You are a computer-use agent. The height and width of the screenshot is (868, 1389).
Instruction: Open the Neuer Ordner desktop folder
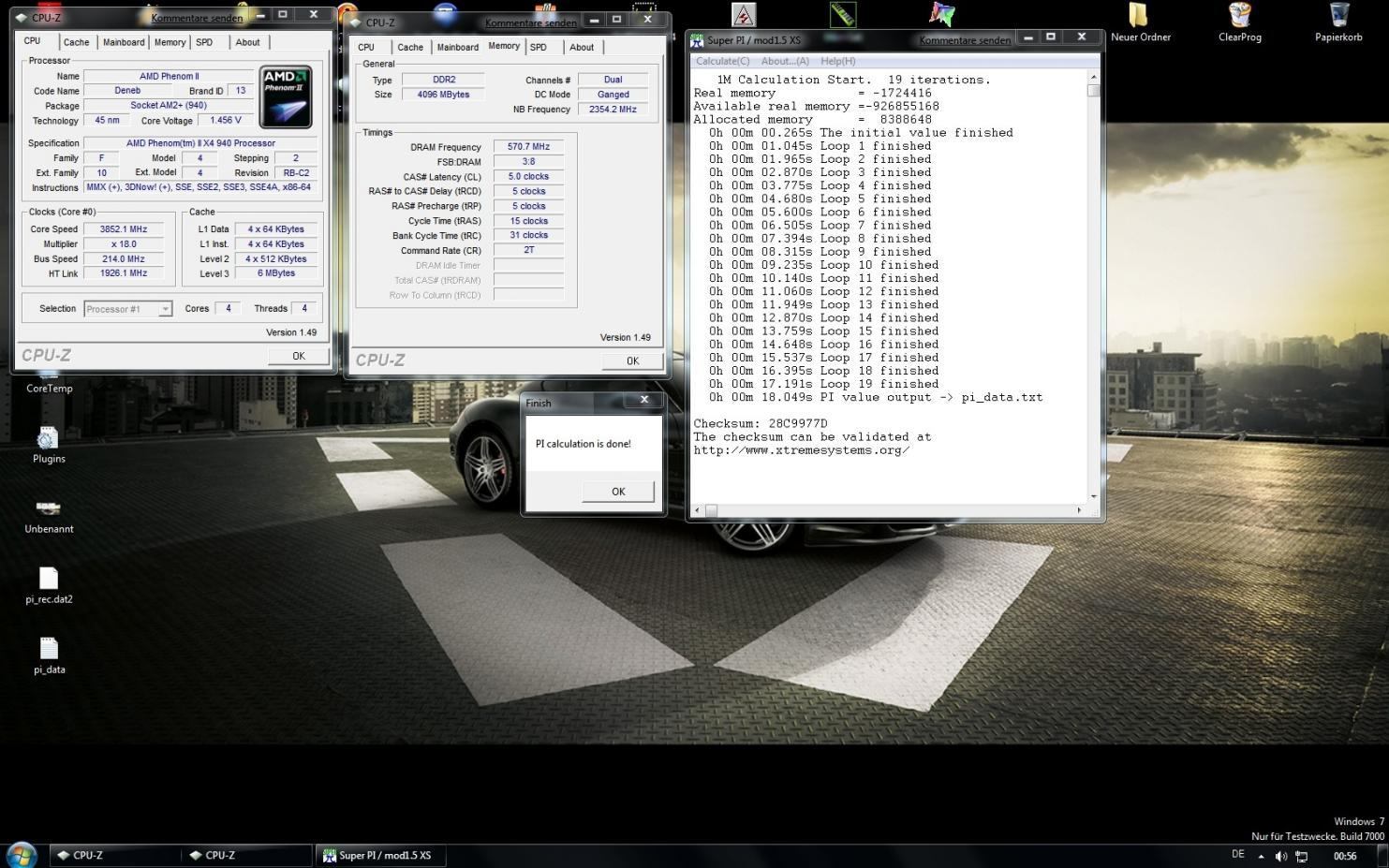pos(1140,22)
